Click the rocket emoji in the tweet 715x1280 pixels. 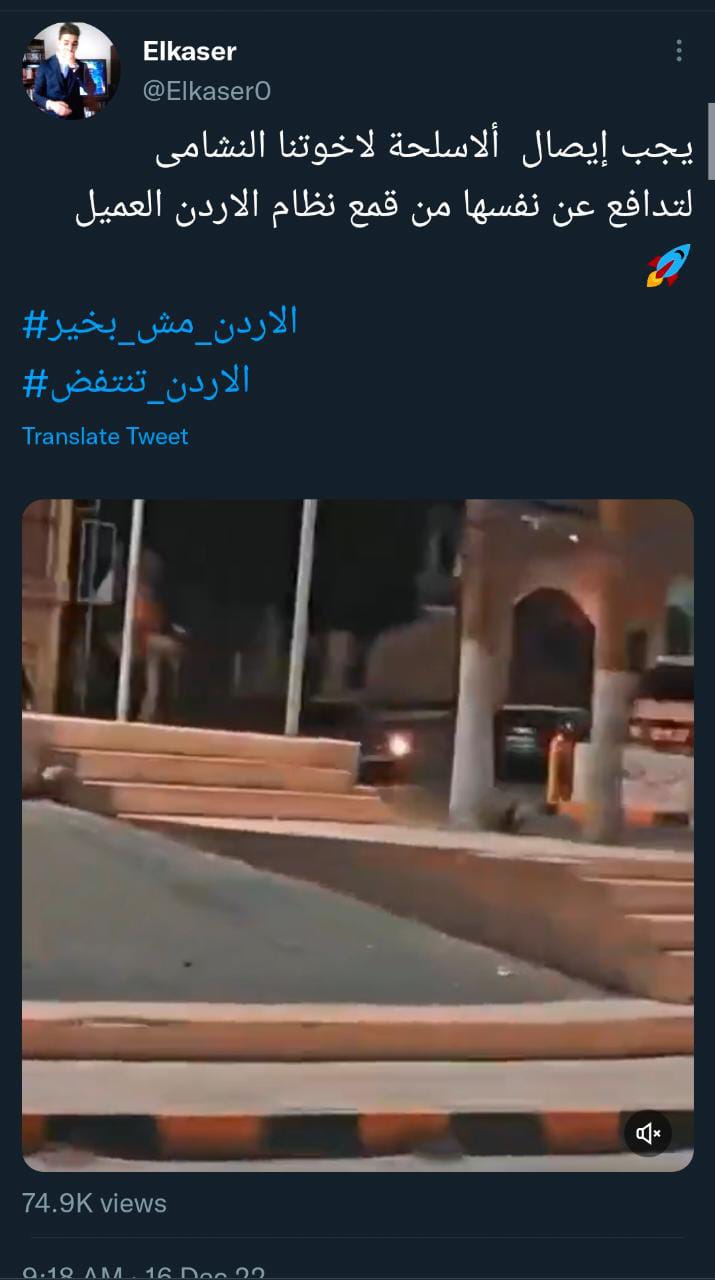point(668,266)
